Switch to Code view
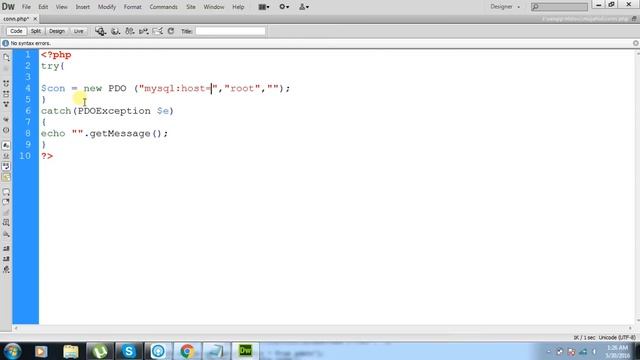Viewport: 640px width, 360px height. 16,31
